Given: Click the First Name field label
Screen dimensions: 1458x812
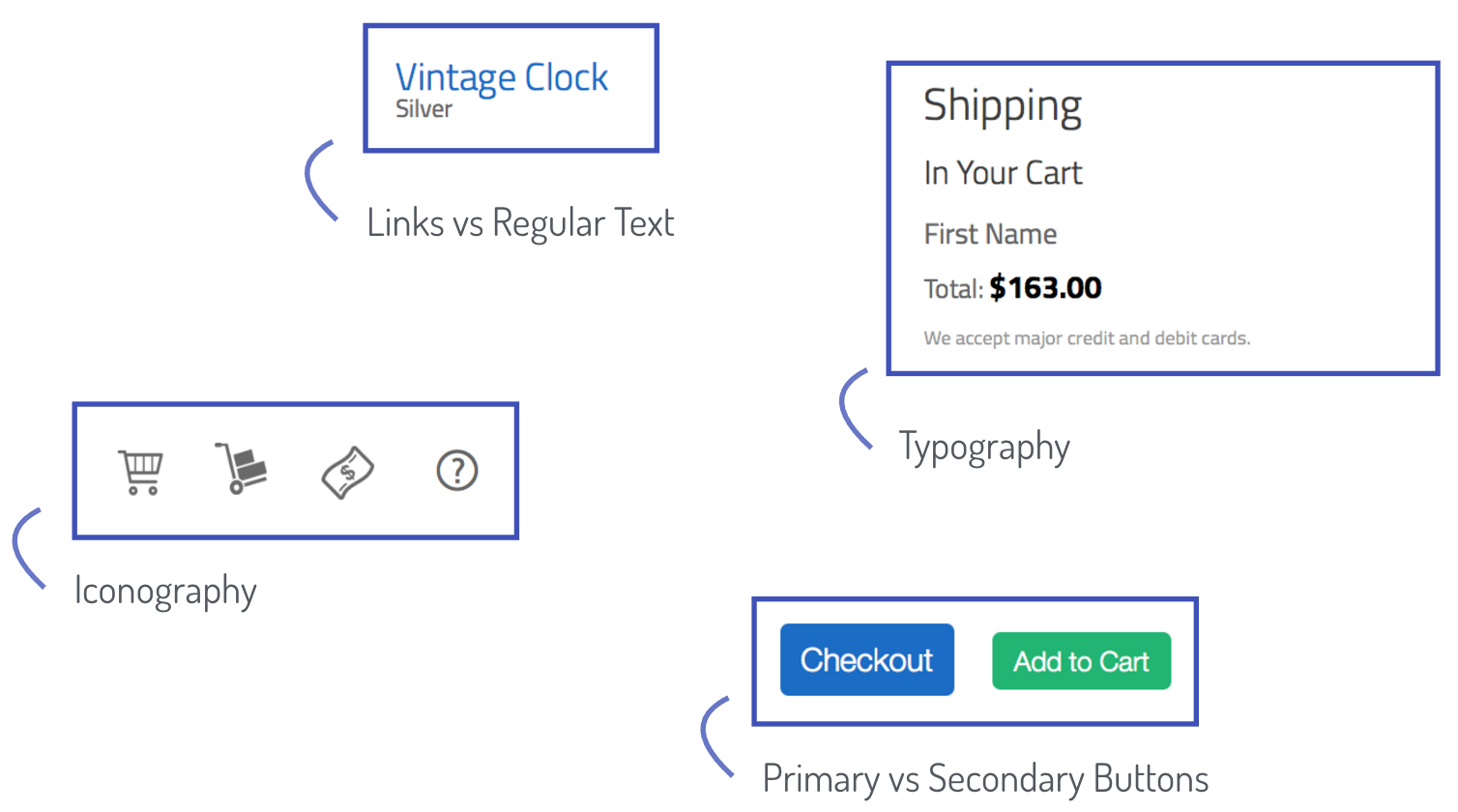Looking at the screenshot, I should pyautogui.click(x=990, y=234).
